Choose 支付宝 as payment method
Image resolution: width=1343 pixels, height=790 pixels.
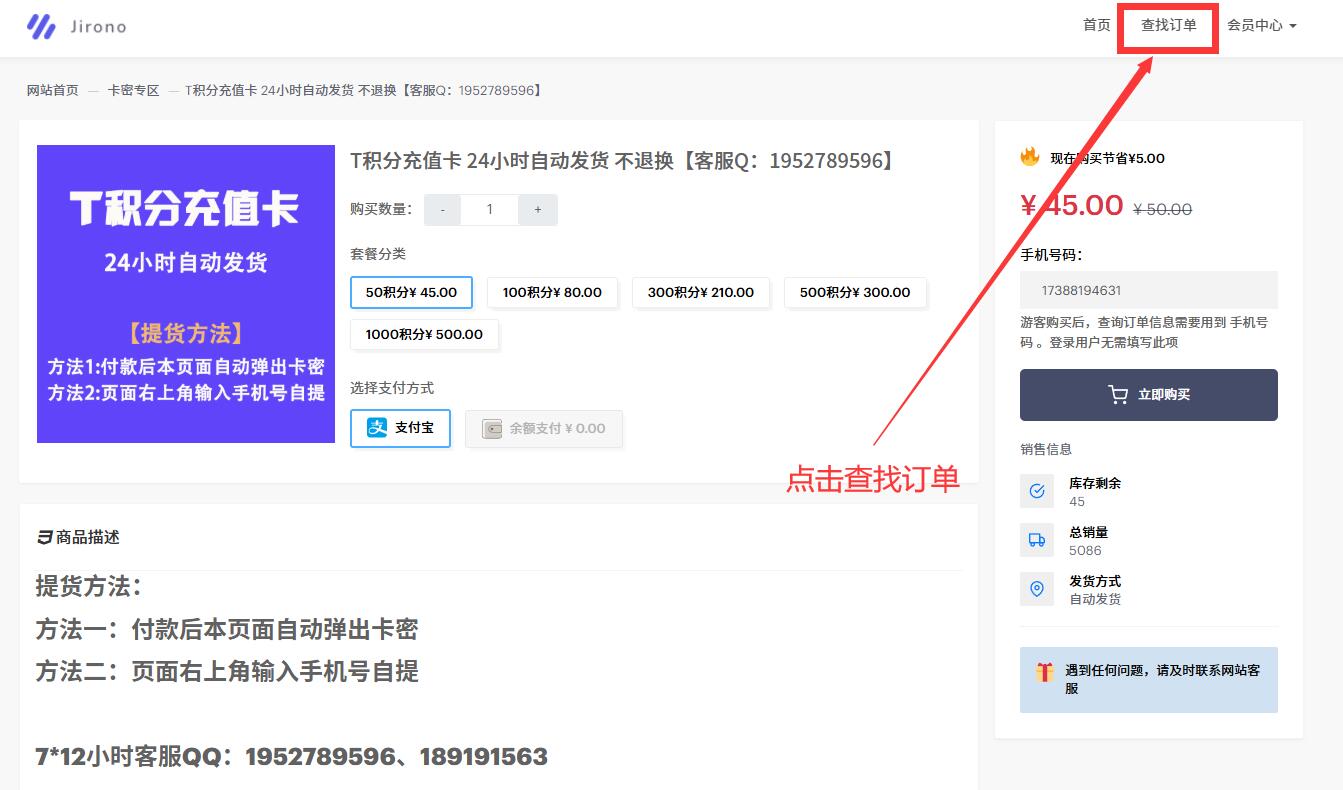[400, 428]
